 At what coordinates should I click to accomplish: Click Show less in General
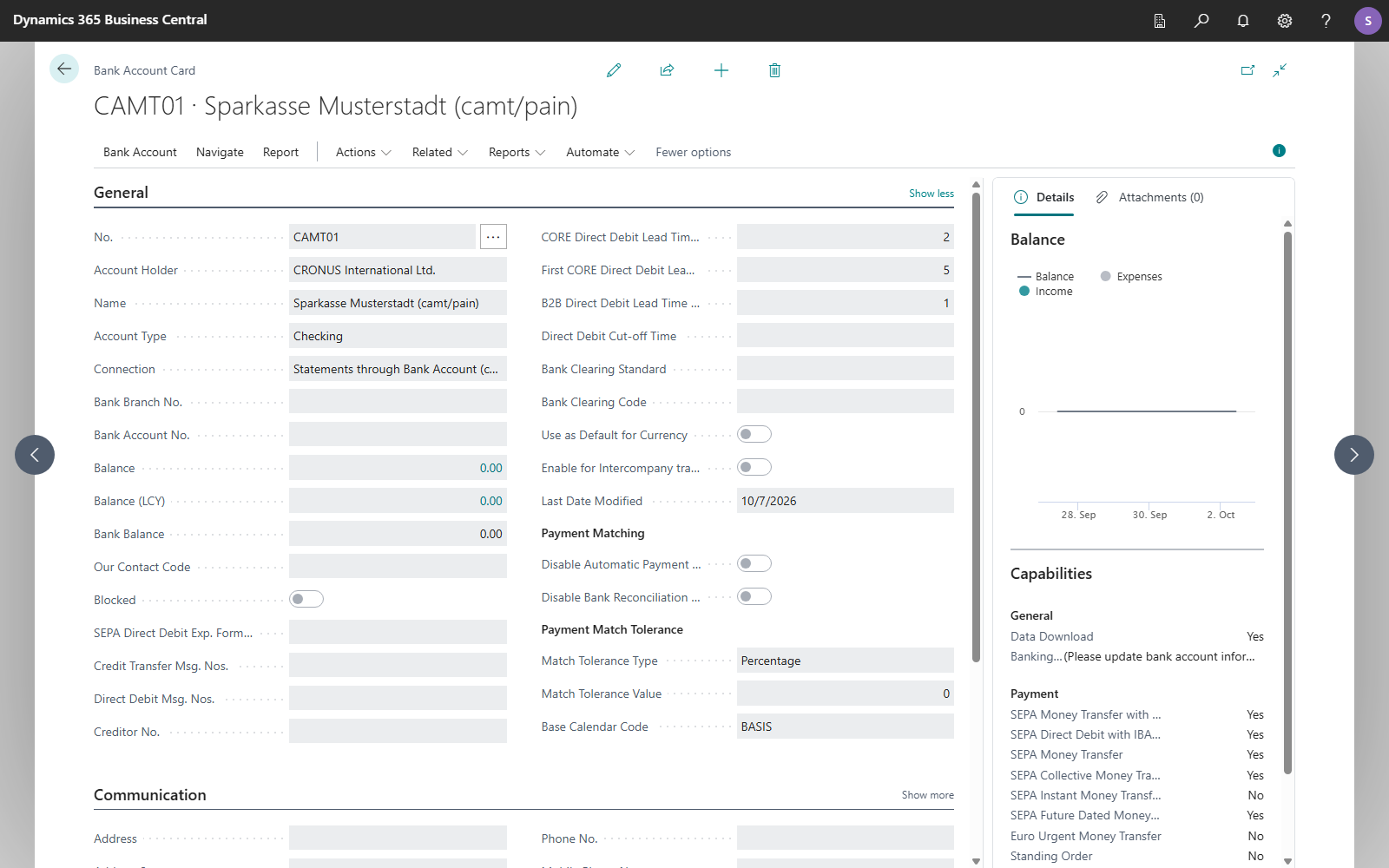pyautogui.click(x=931, y=194)
